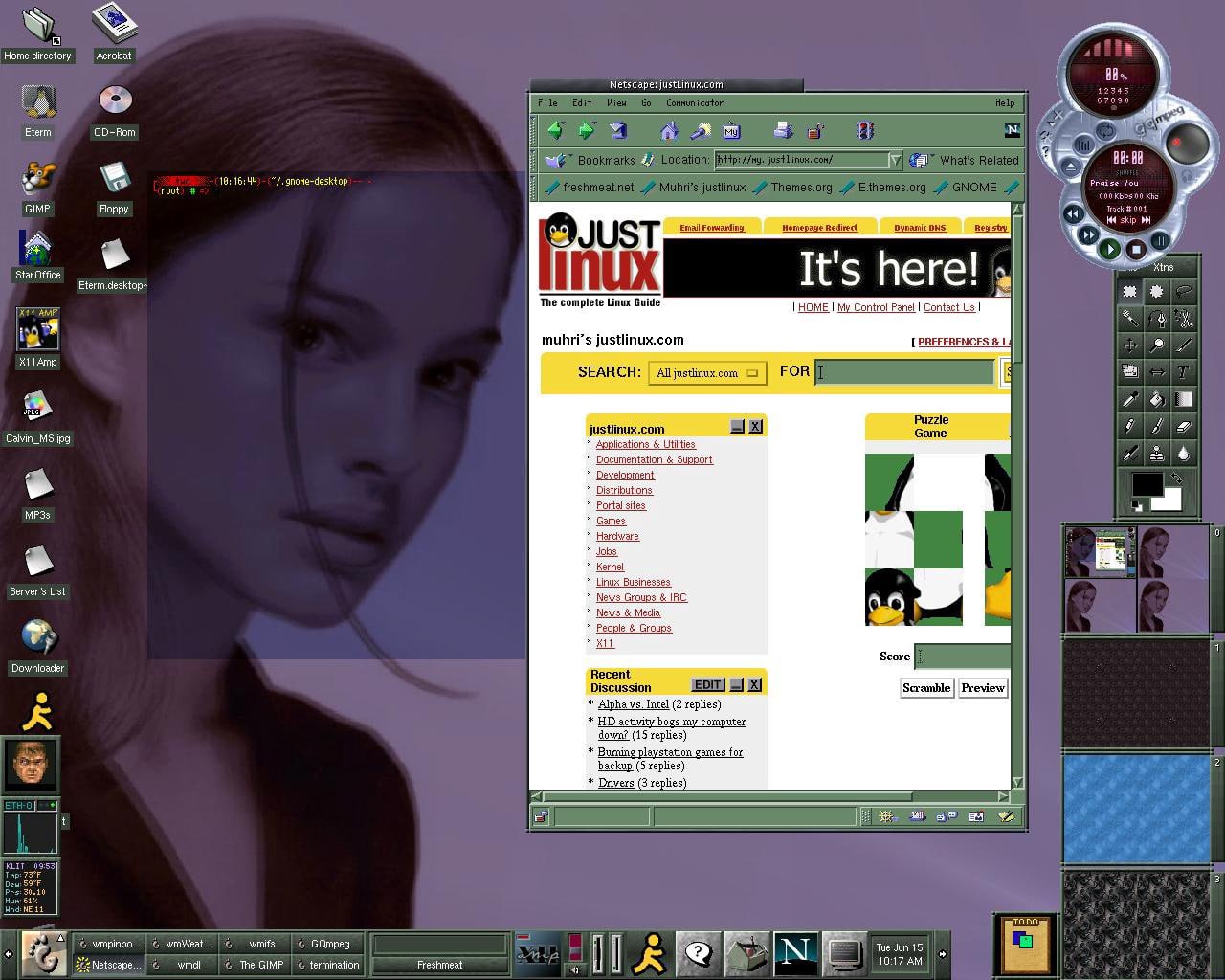Click the Netscape Home toolbar icon
Viewport: 1225px width, 980px height.
(669, 131)
